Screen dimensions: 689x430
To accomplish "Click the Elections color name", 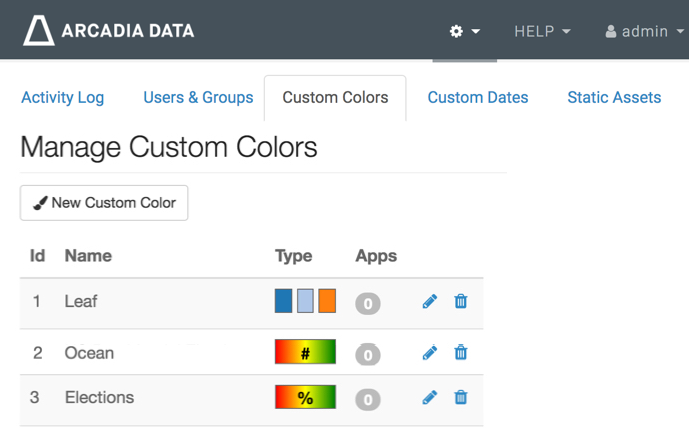I will click(99, 397).
